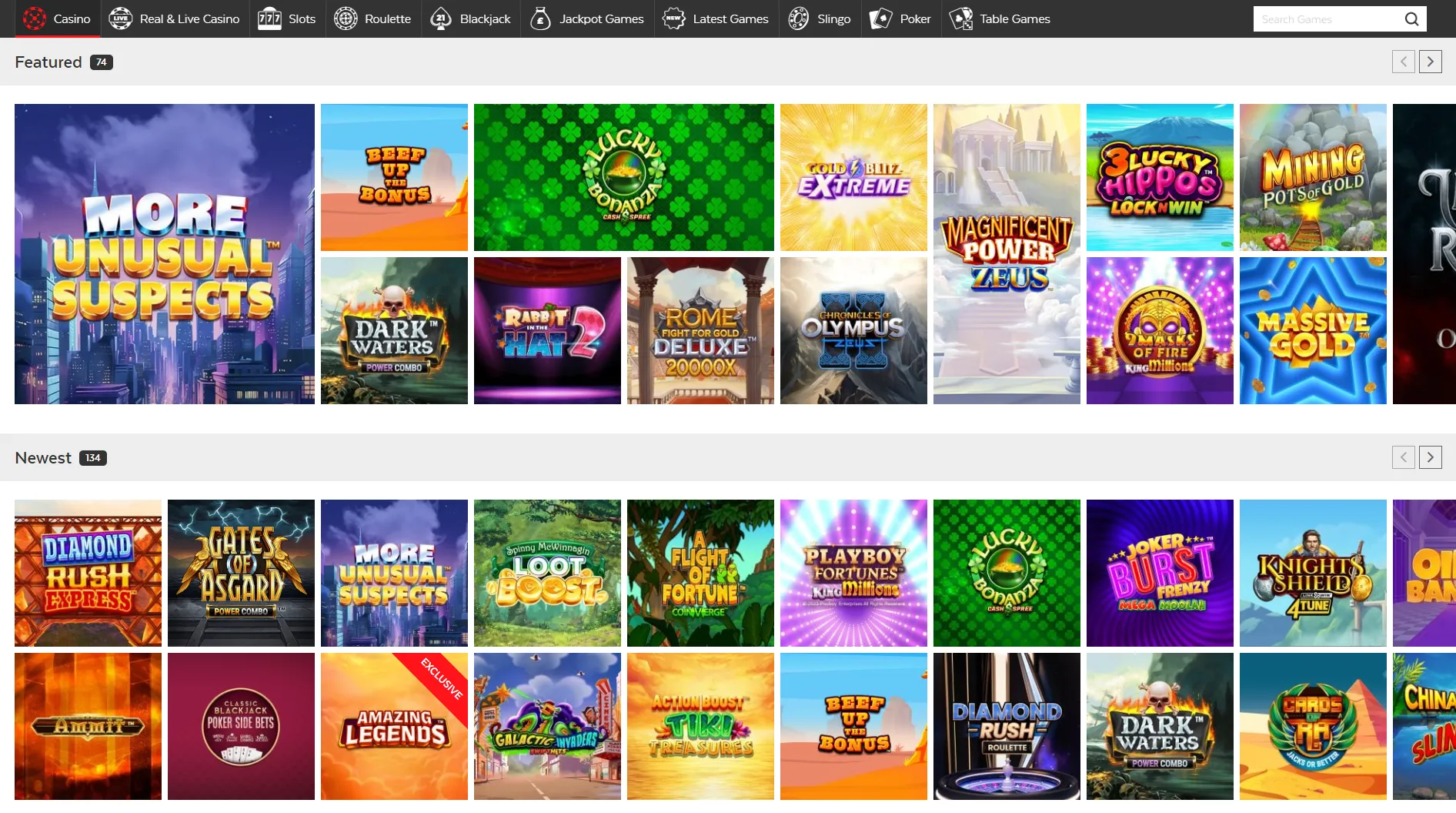Launch the Lucky Bonanza Cash Spree game
1456x813 pixels.
[624, 177]
